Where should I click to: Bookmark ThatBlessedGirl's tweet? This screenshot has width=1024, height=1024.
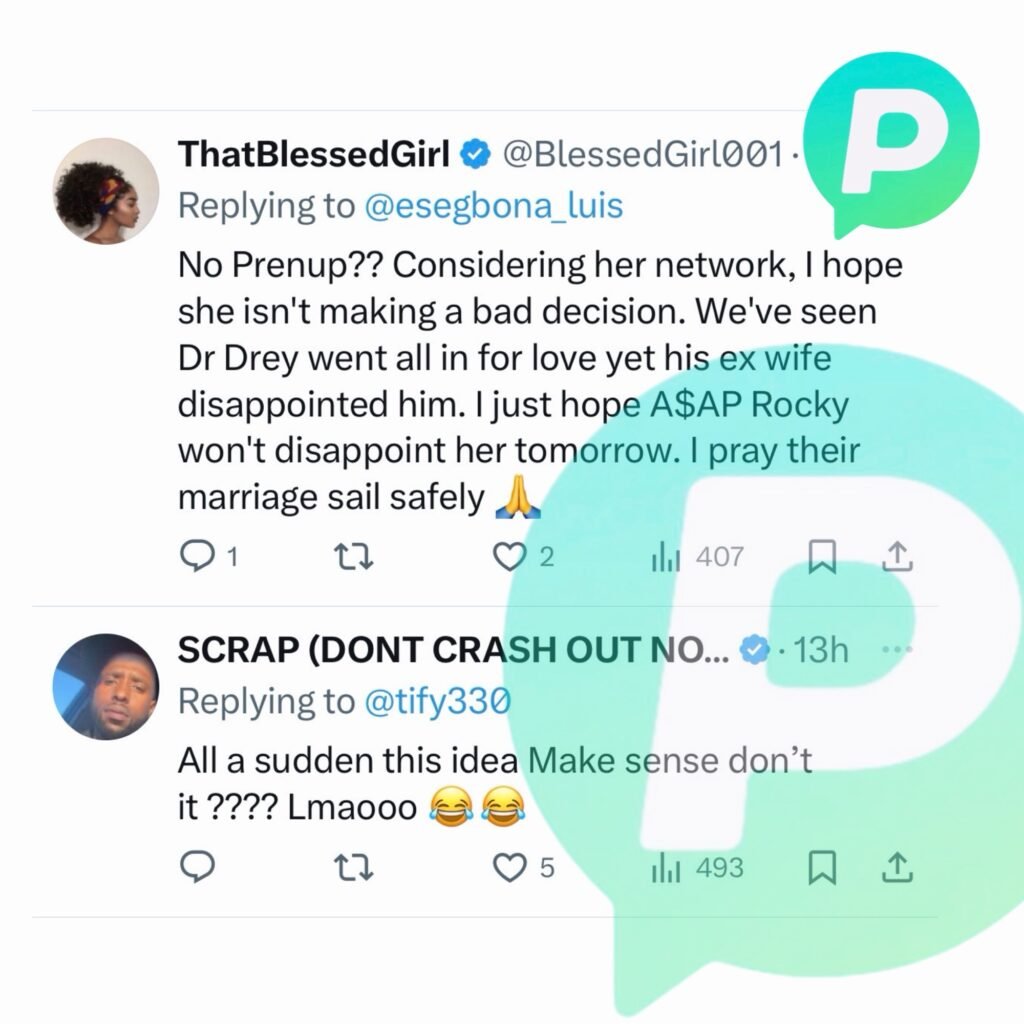[821, 556]
